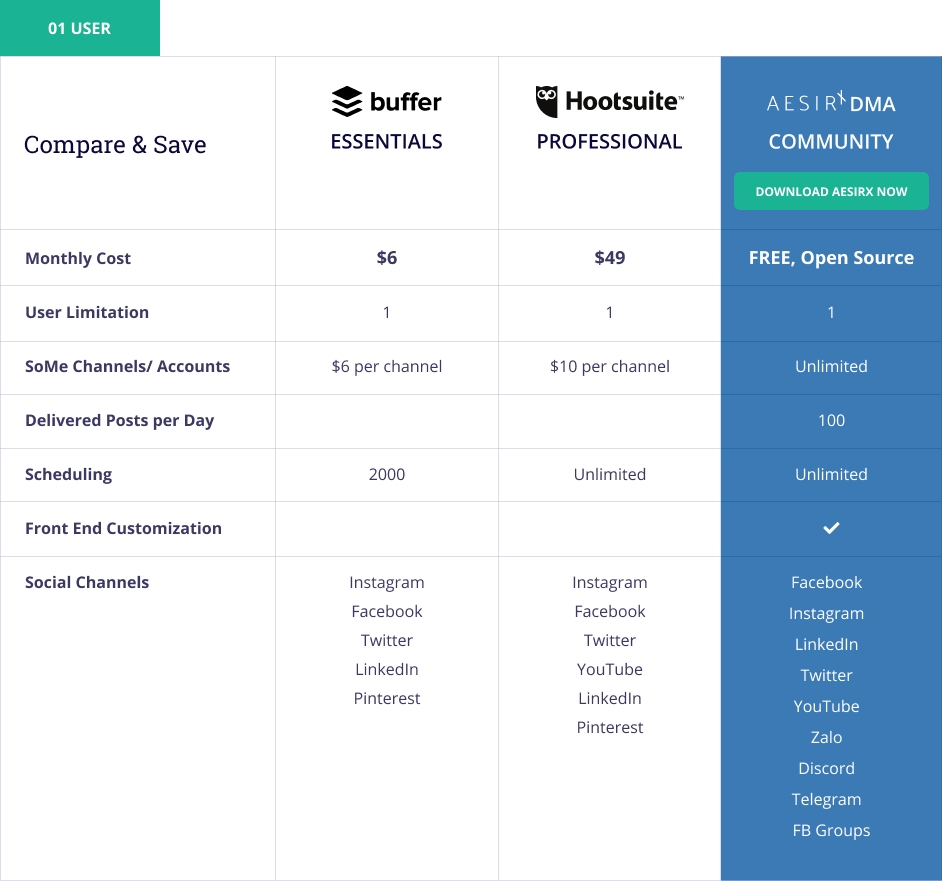Select the 01 USER tab
The image size is (942, 881).
pyautogui.click(x=80, y=28)
